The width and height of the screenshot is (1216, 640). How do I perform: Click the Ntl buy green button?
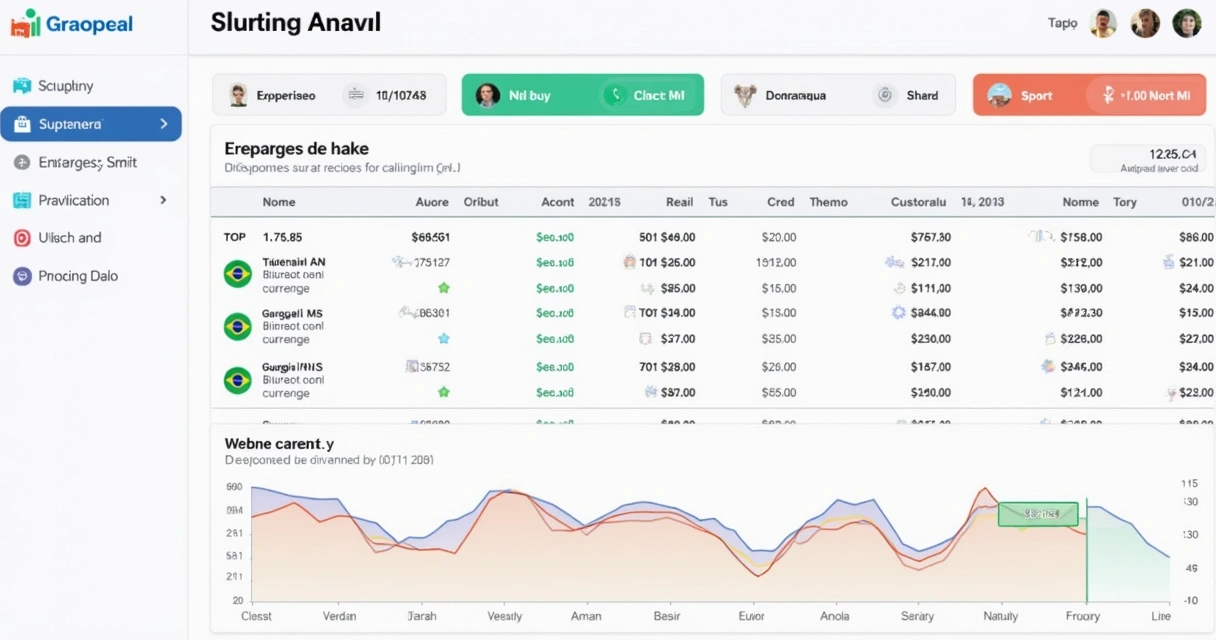pos(529,96)
